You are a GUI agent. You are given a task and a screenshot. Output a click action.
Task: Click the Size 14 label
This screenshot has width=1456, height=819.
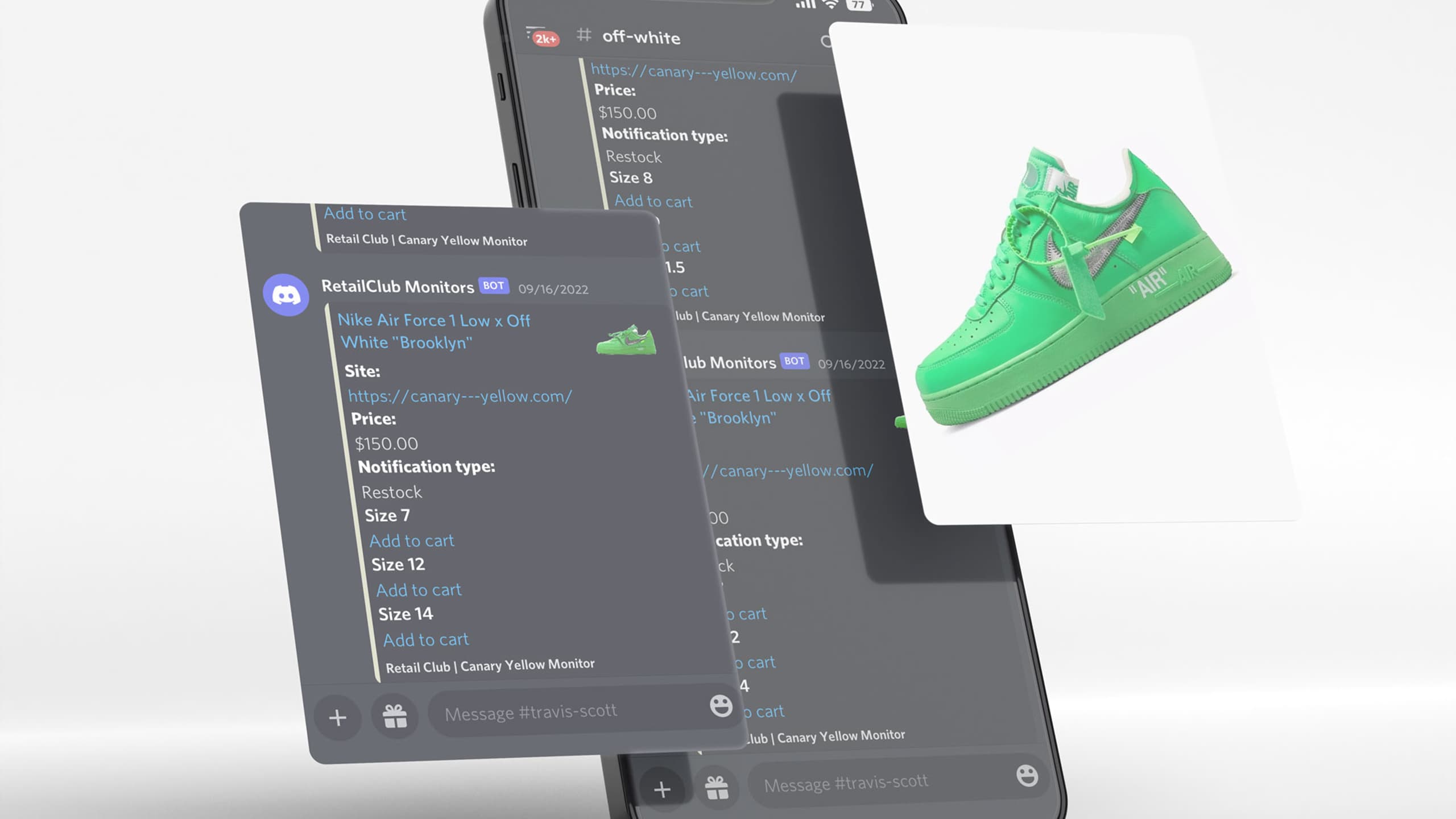click(406, 614)
